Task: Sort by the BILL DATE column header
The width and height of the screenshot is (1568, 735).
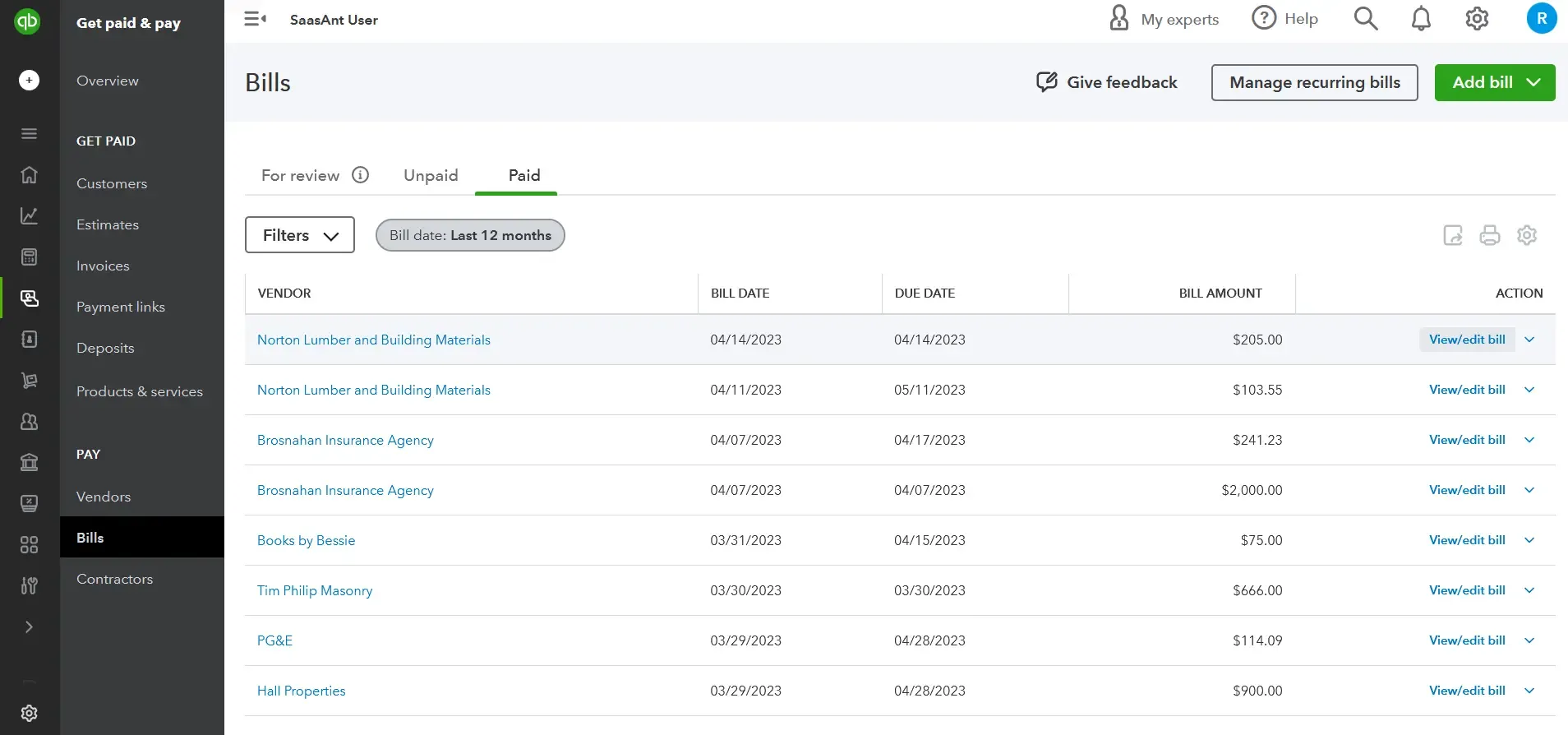Action: (740, 293)
